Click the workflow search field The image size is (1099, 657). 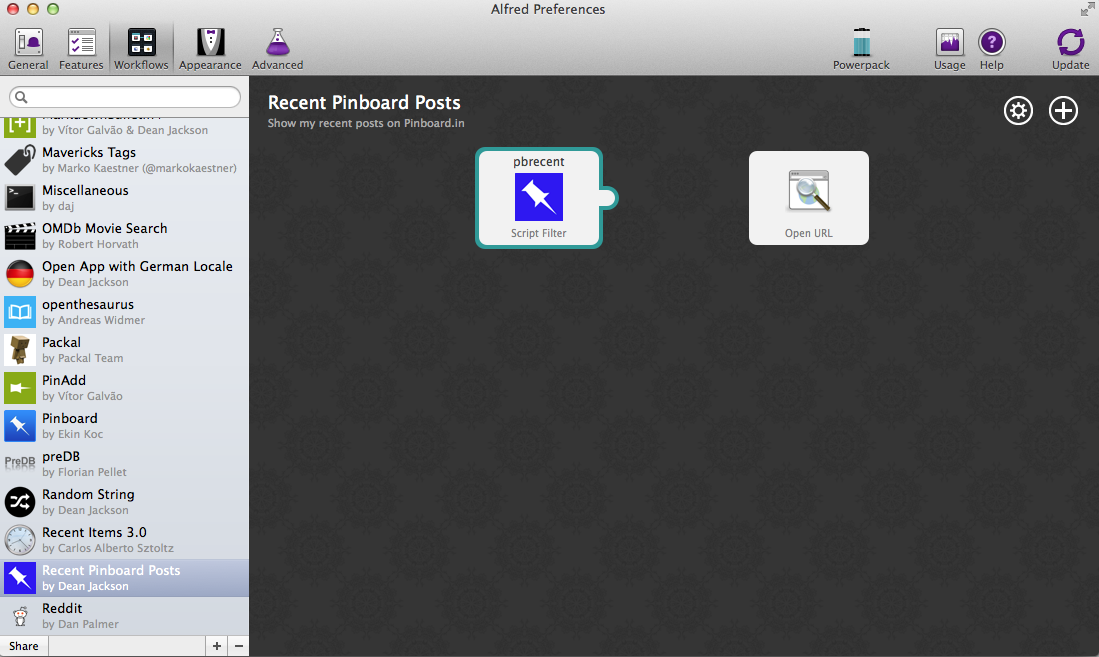pos(125,97)
